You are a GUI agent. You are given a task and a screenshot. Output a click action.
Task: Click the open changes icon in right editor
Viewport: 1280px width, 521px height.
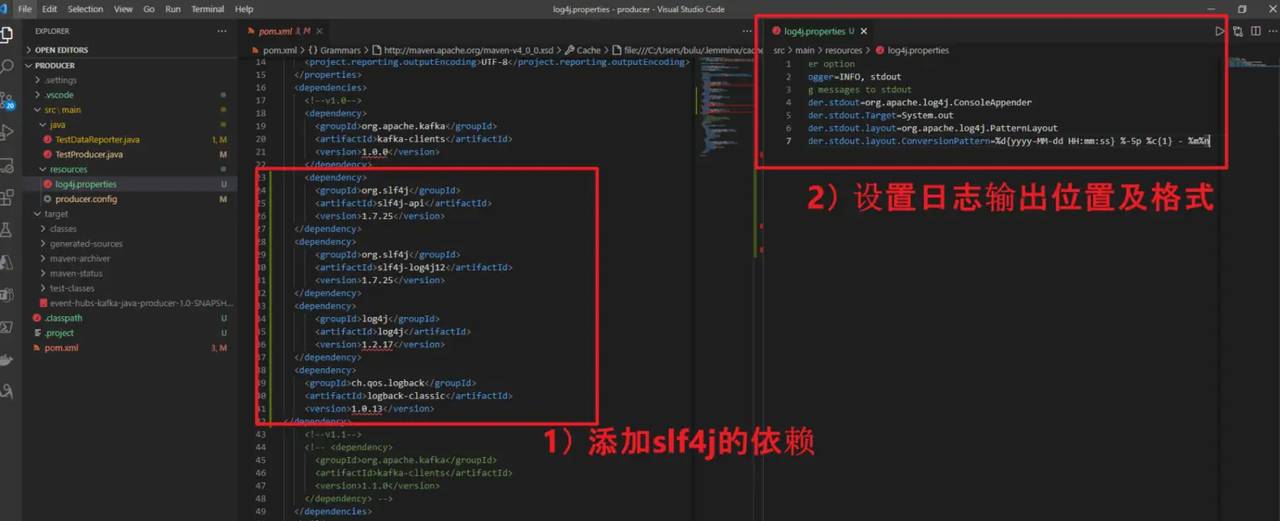(1238, 31)
